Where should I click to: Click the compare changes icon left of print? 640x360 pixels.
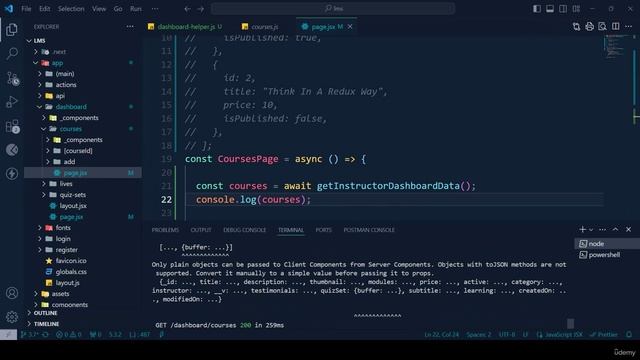(576, 27)
